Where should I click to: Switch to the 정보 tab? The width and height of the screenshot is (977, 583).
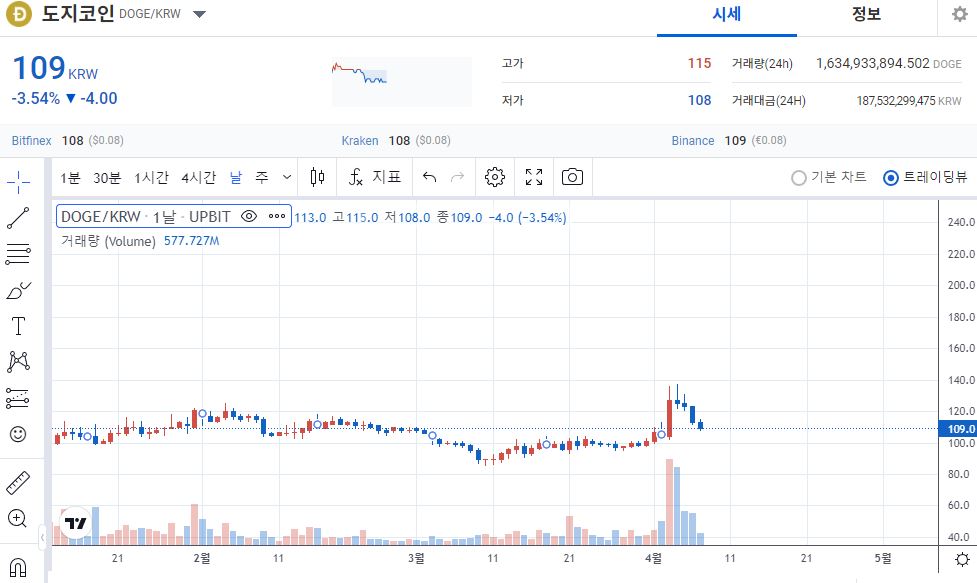click(866, 15)
